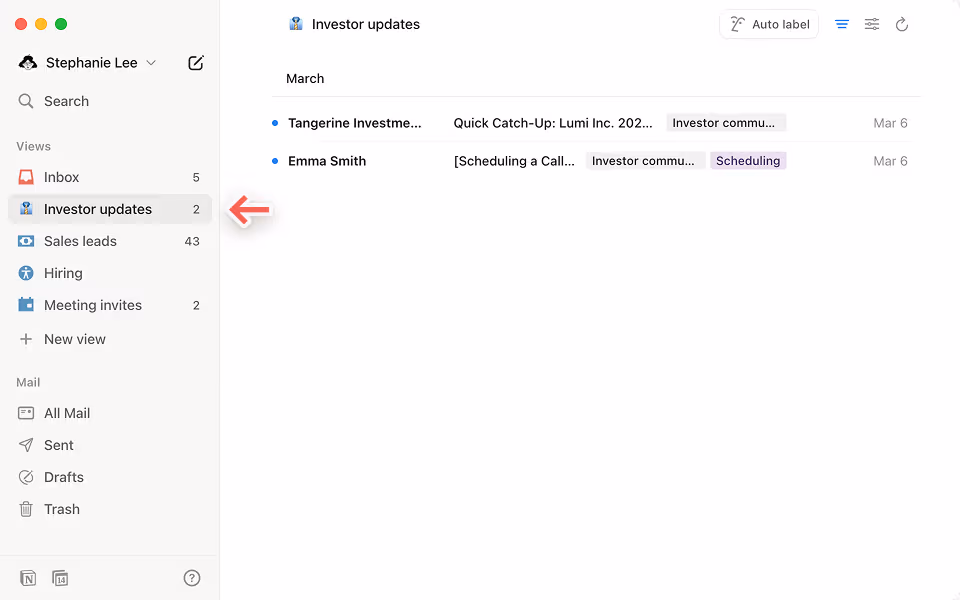Image resolution: width=960 pixels, height=600 pixels.
Task: Open the Sent mail folder
Action: coord(60,445)
